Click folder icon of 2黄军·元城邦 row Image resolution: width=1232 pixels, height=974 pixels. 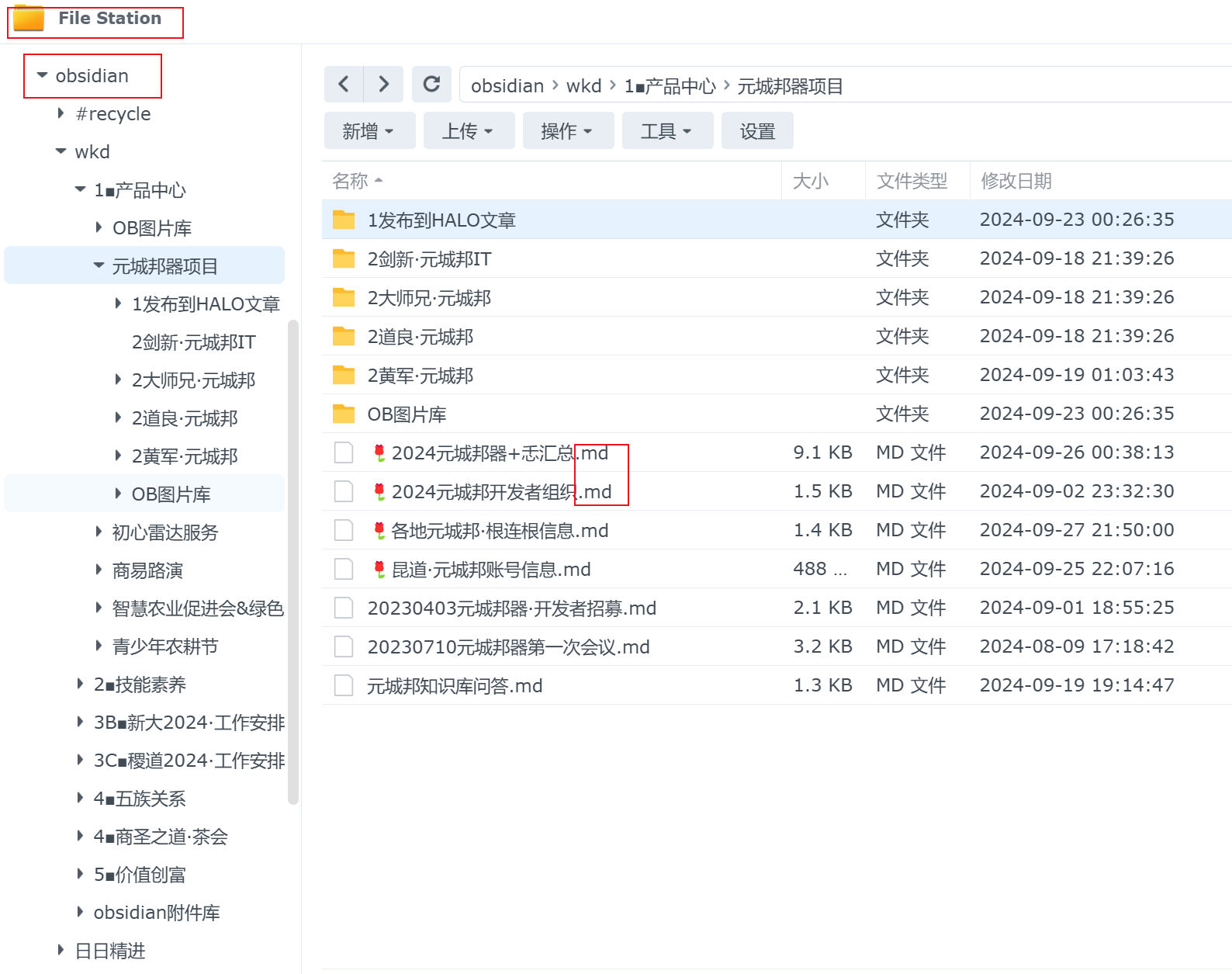(344, 375)
